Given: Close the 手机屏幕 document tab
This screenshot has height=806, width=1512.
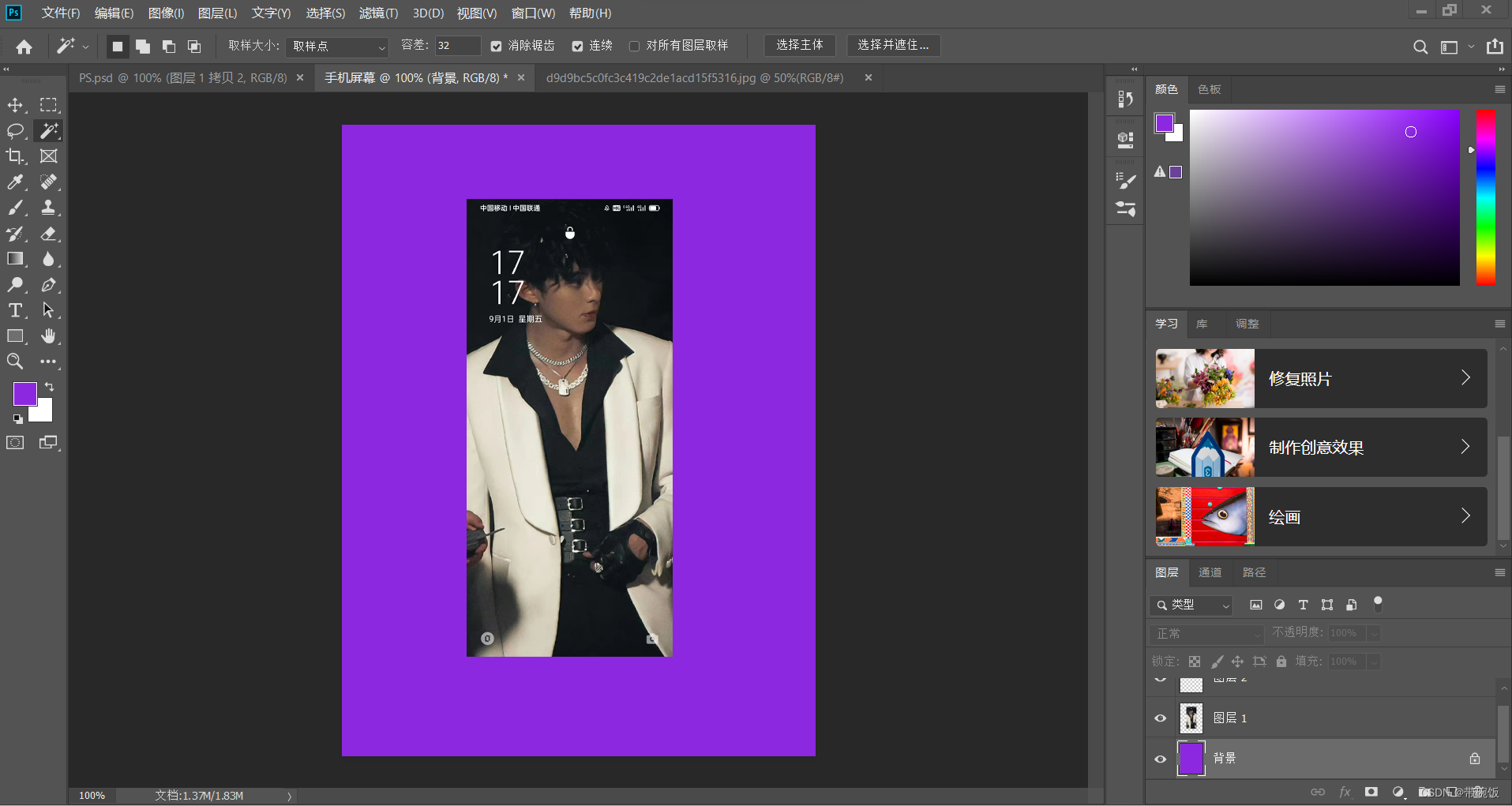Looking at the screenshot, I should pos(521,78).
